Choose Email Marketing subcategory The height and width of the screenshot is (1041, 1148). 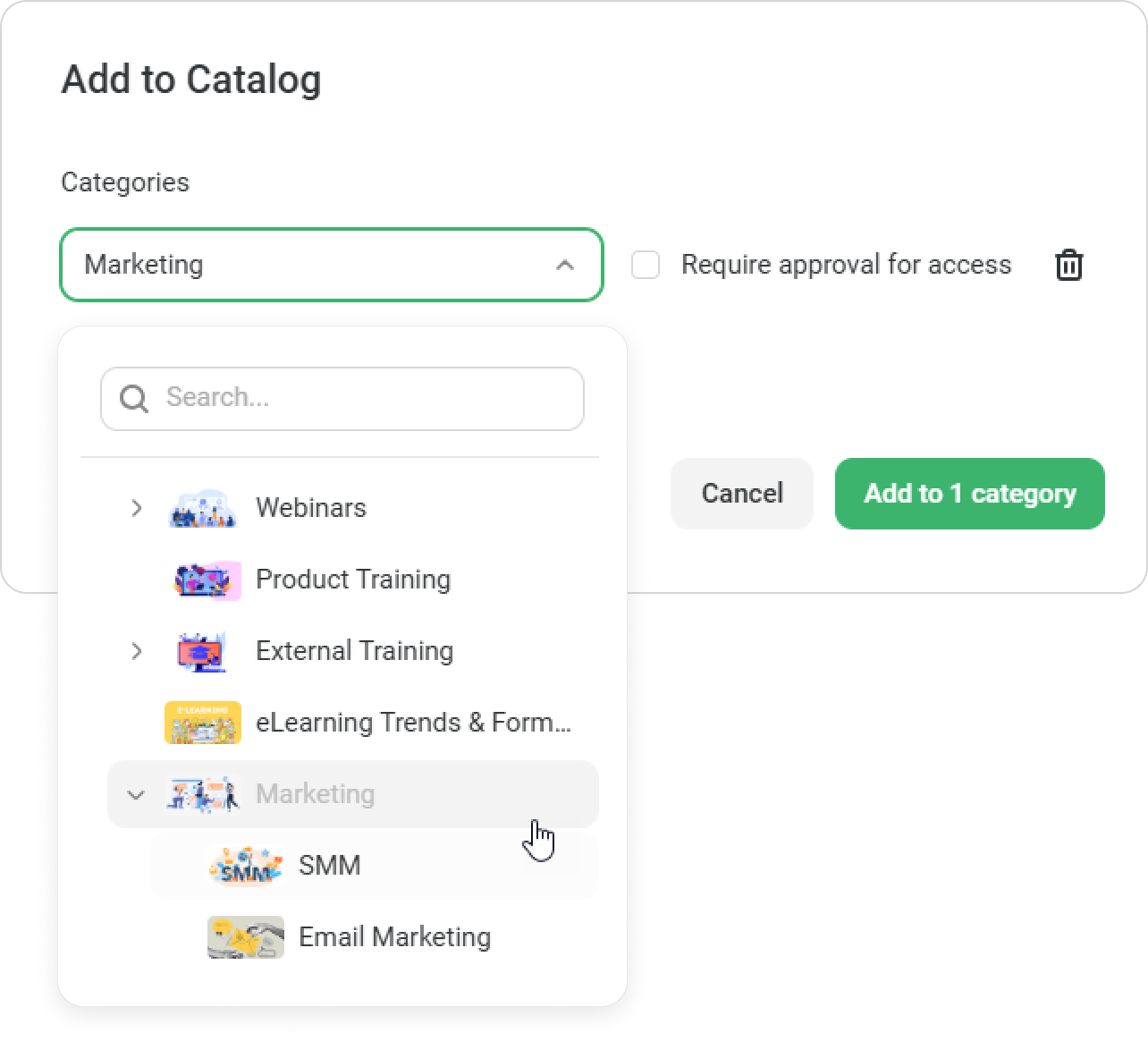375,937
